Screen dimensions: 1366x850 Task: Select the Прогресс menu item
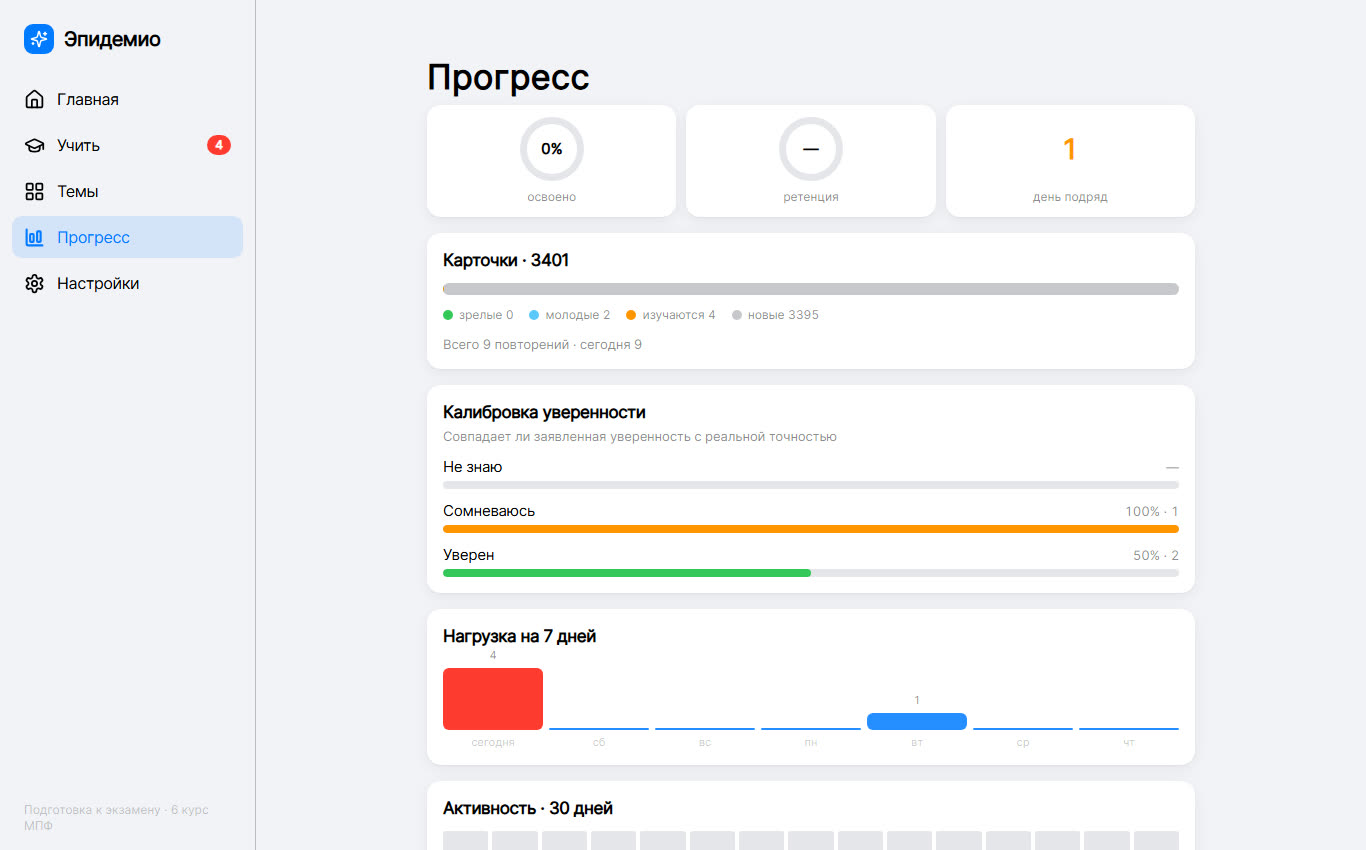[x=128, y=238]
